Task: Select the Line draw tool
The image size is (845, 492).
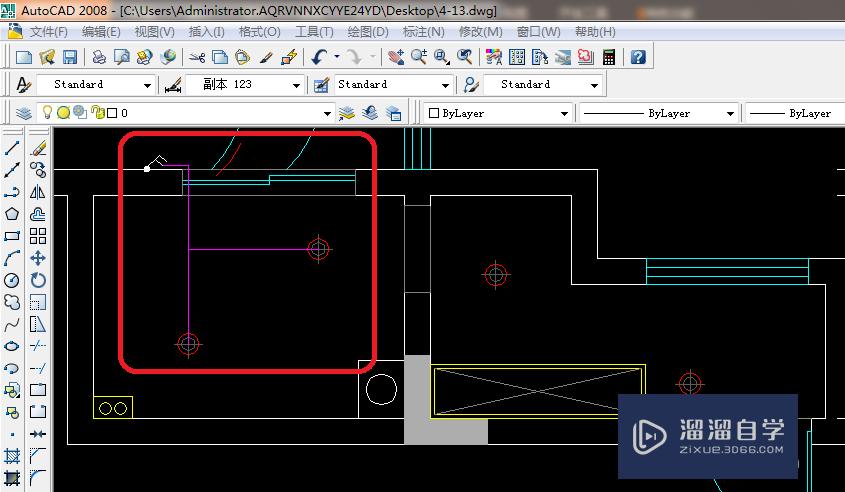Action: click(12, 148)
